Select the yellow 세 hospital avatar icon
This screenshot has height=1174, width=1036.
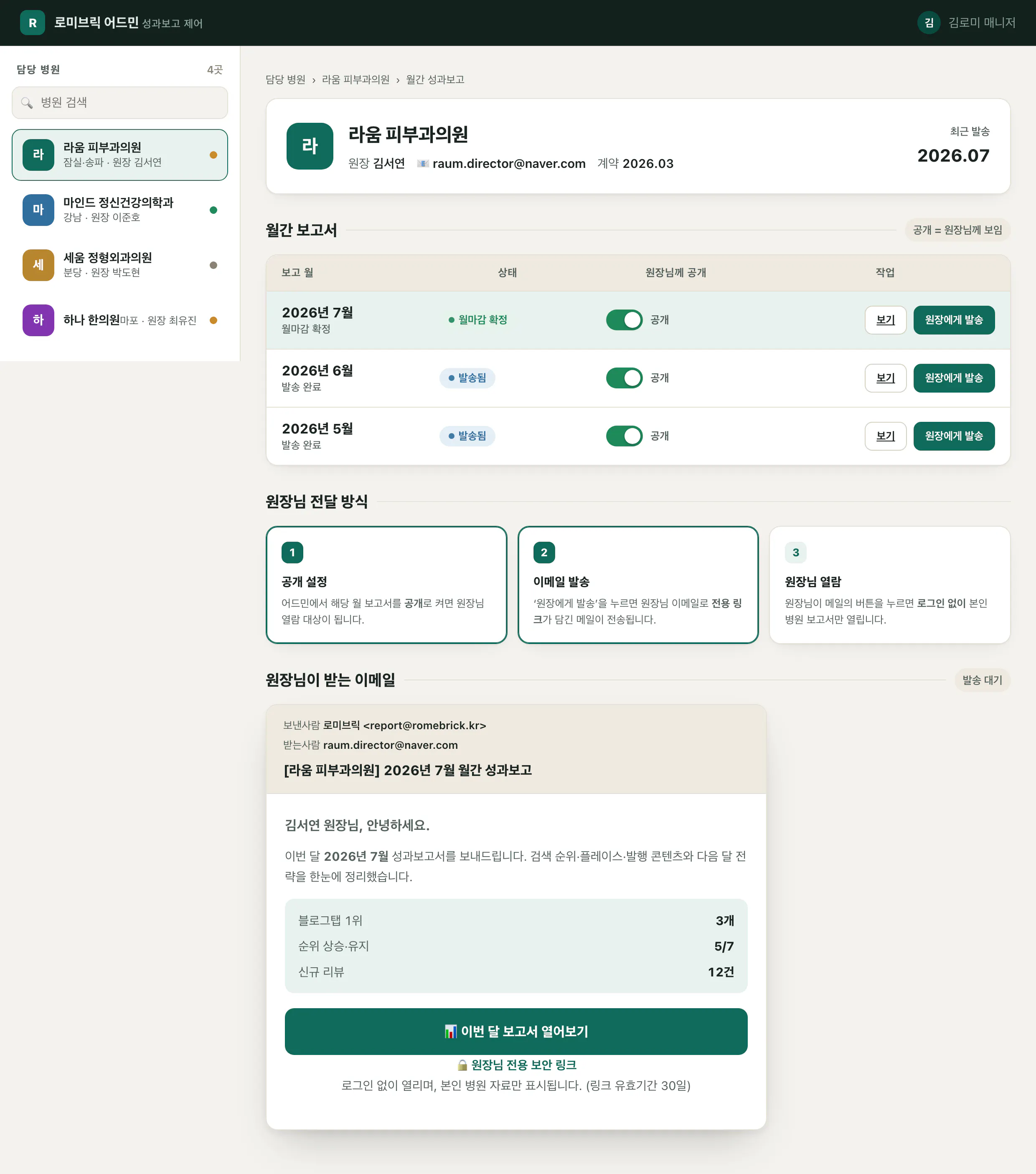coord(38,265)
